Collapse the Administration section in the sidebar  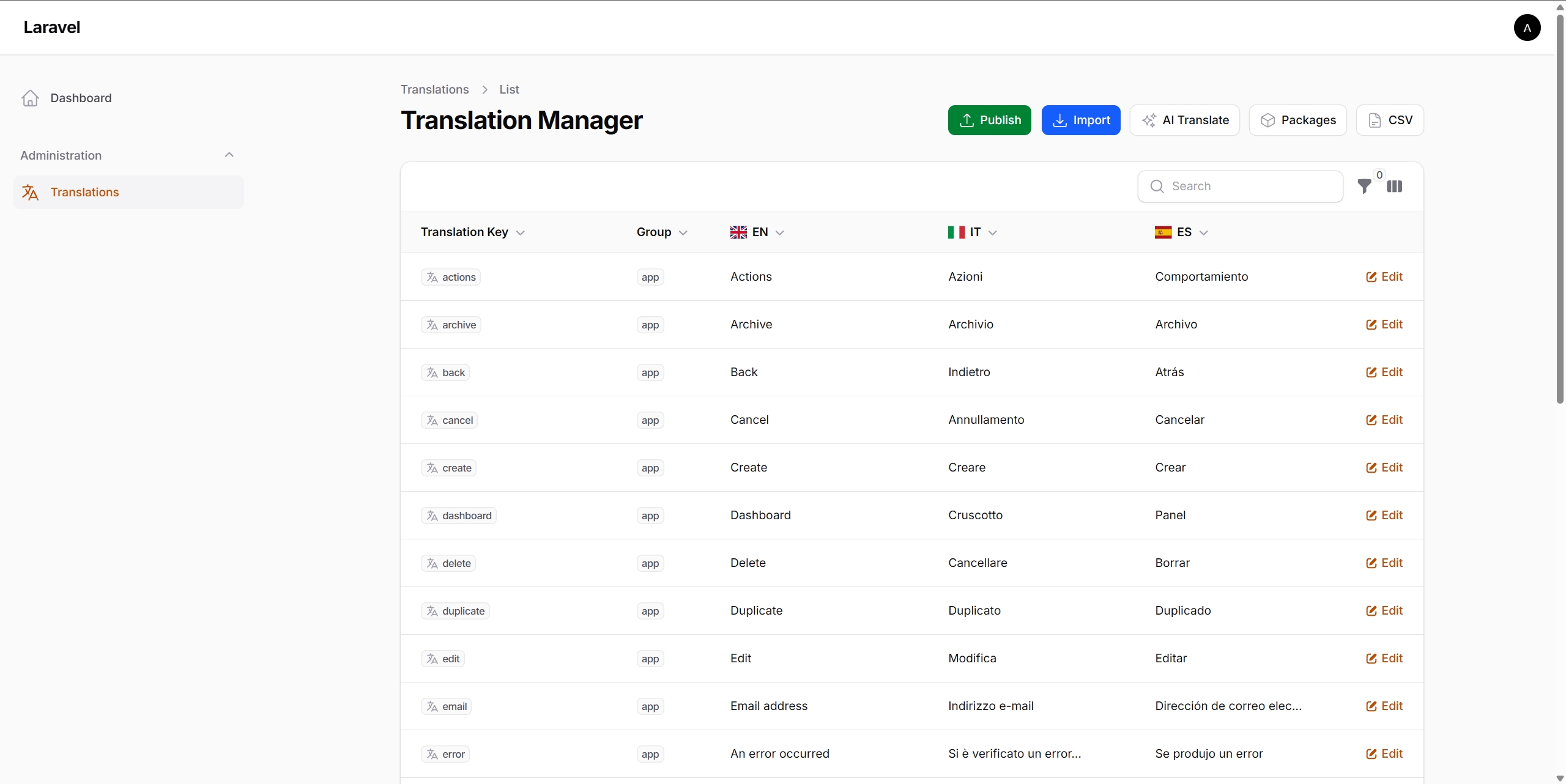(229, 155)
